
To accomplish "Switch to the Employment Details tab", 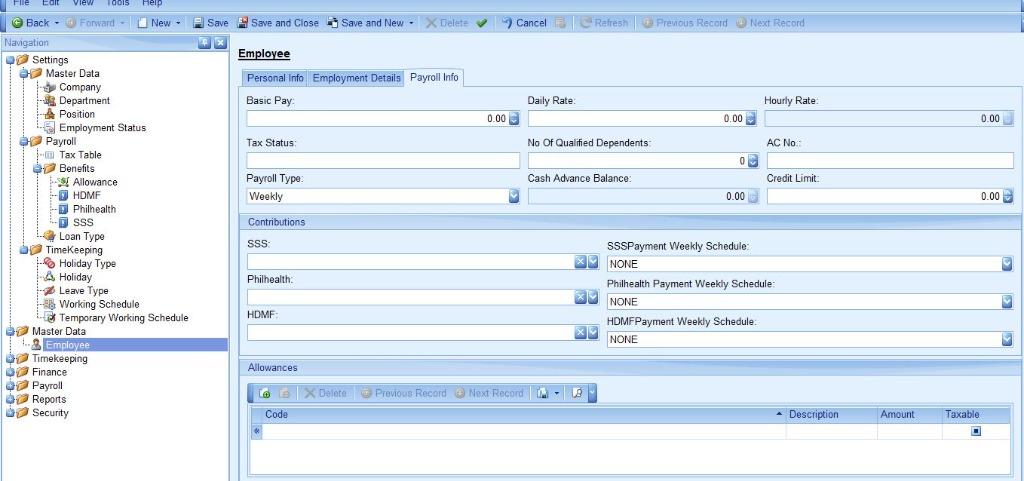I will [x=357, y=78].
